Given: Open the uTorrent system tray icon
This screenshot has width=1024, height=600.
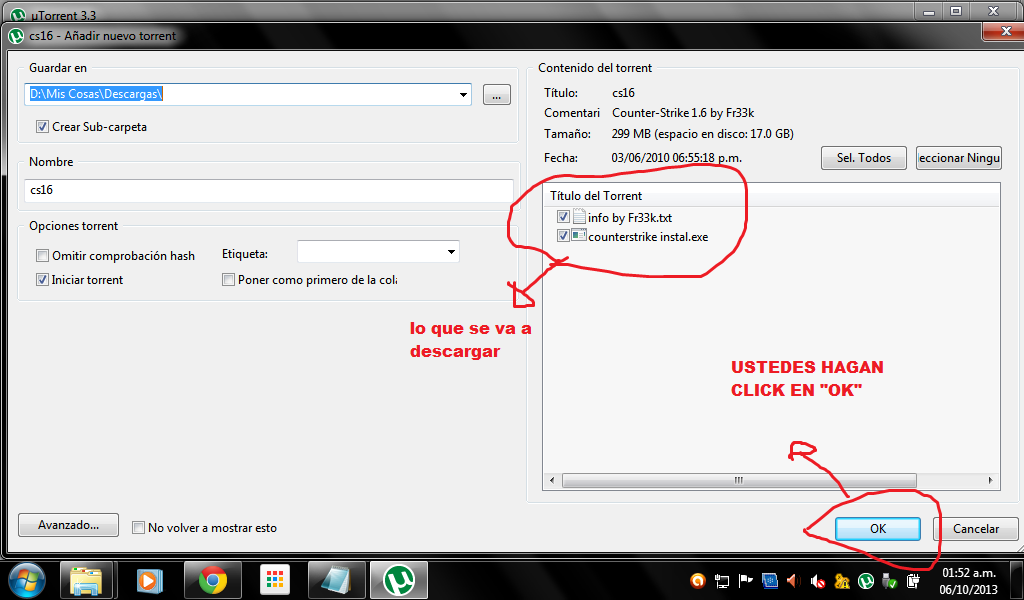Looking at the screenshot, I should pyautogui.click(x=866, y=580).
